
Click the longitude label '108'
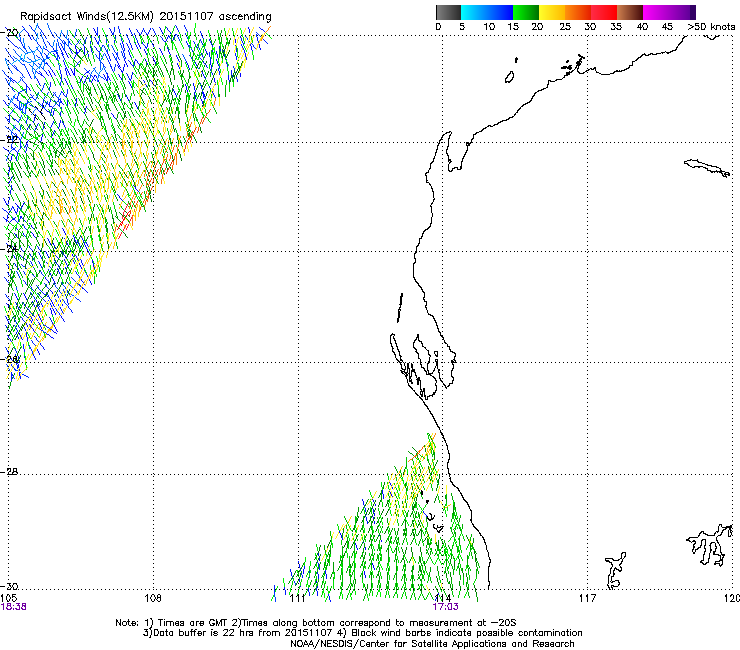153,598
